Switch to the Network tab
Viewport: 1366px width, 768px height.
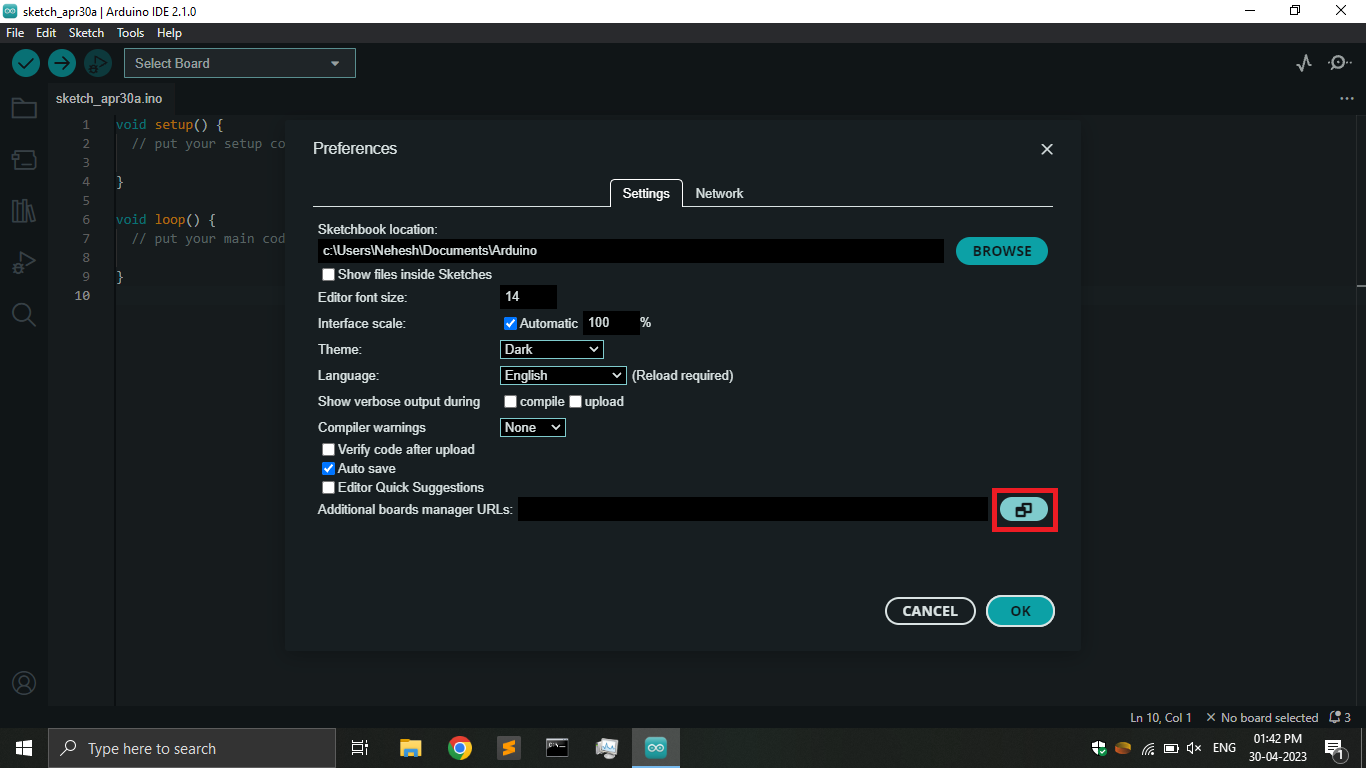click(719, 193)
